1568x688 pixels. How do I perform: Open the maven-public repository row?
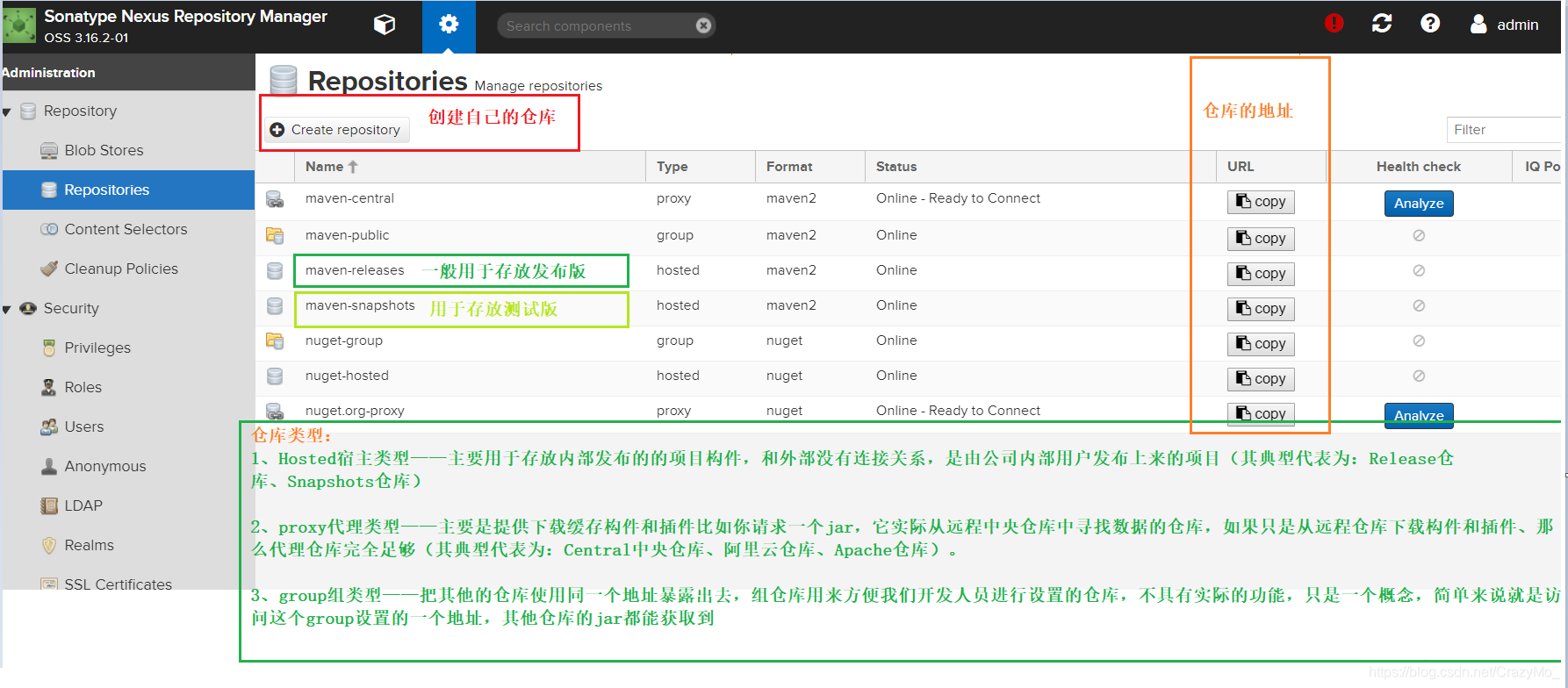click(909, 238)
